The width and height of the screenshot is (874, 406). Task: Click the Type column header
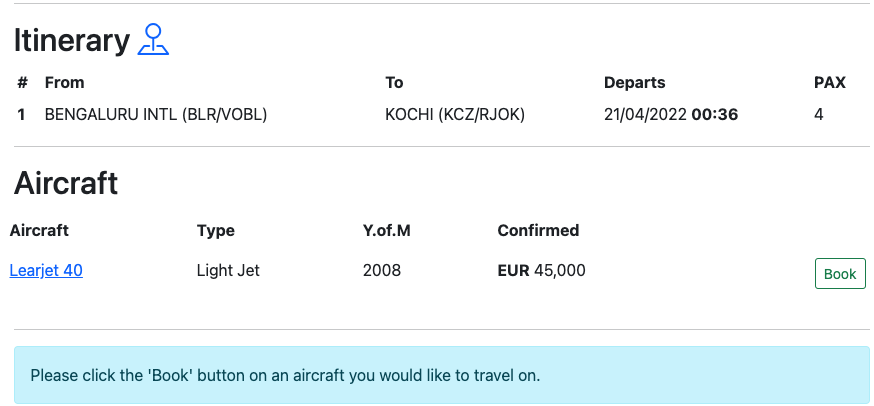[x=216, y=230]
